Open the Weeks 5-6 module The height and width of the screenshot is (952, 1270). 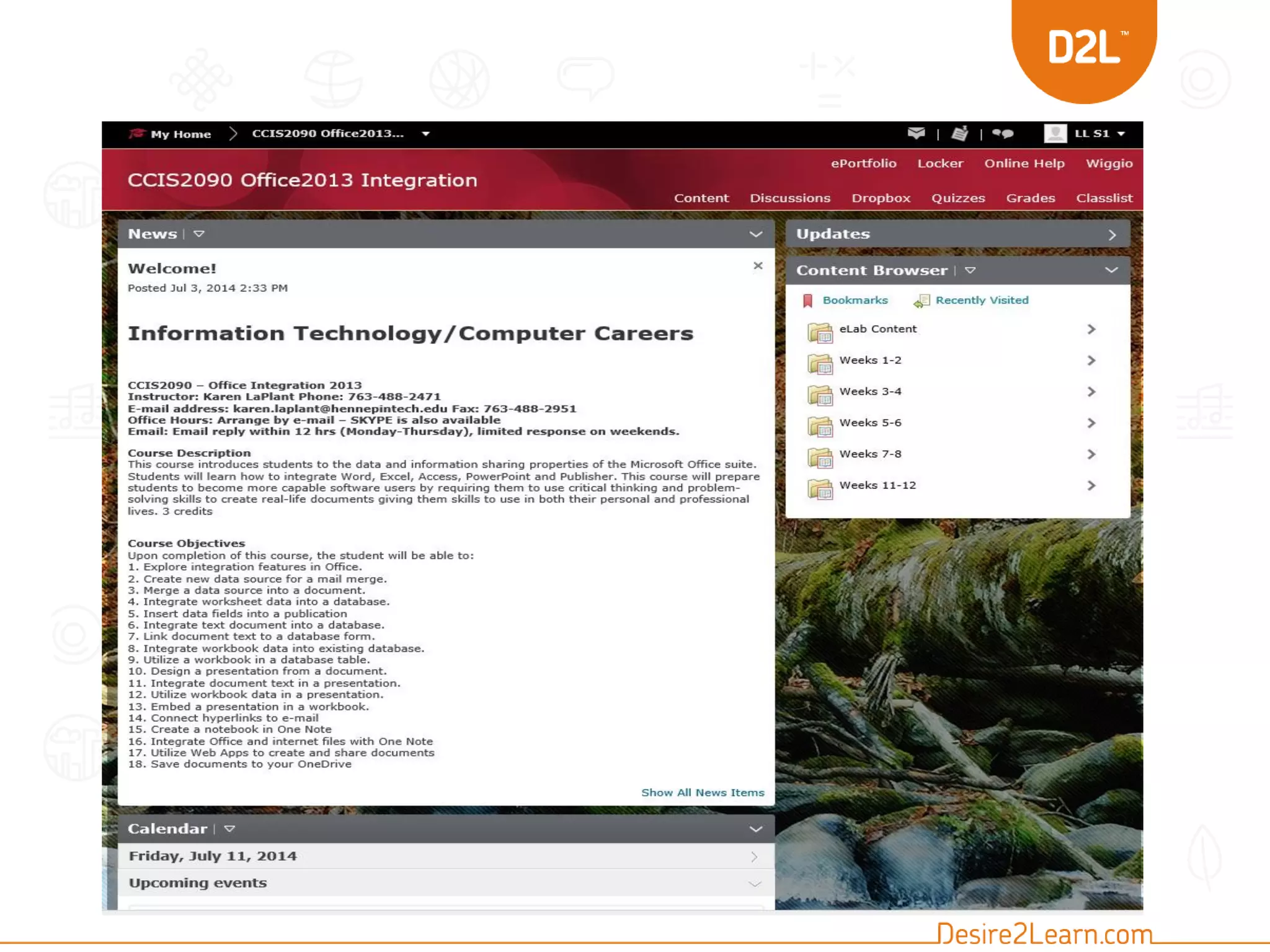[x=870, y=423]
